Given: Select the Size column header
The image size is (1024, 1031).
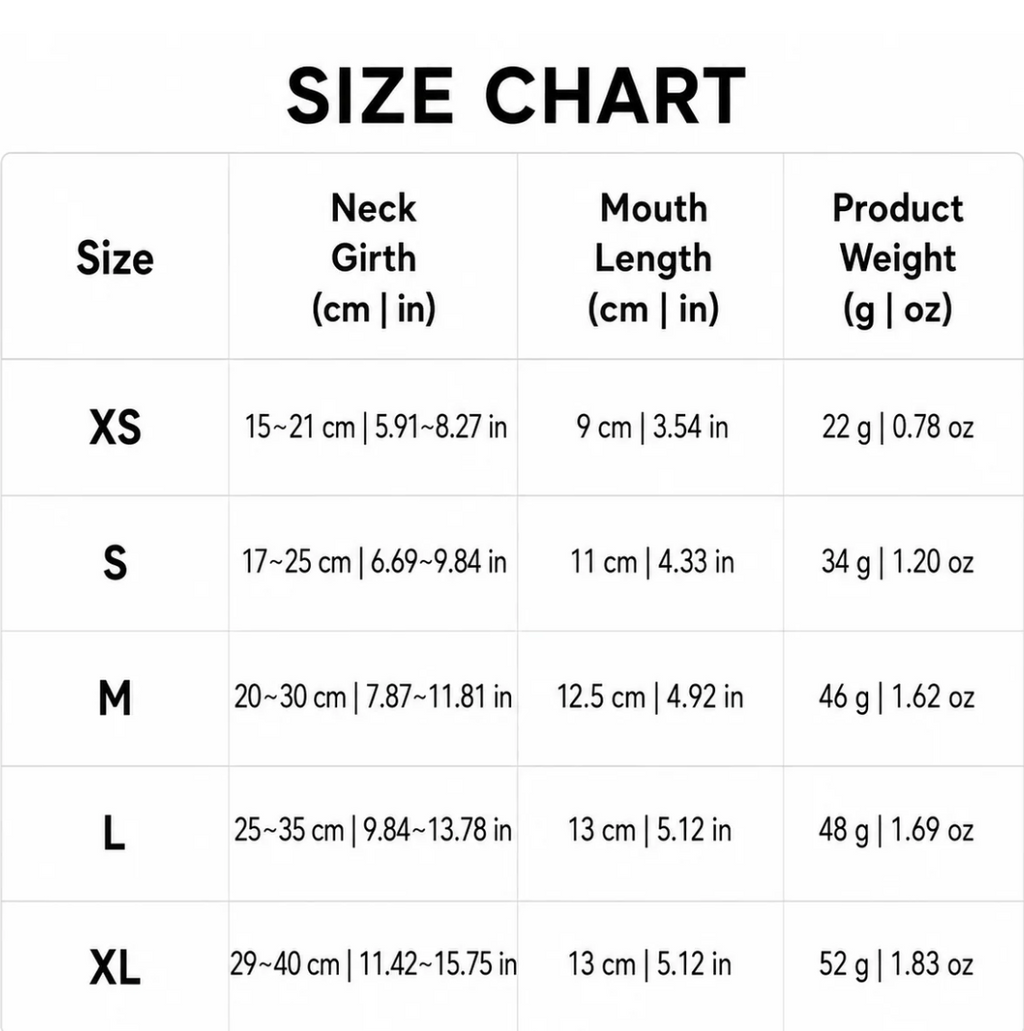Looking at the screenshot, I should [115, 258].
